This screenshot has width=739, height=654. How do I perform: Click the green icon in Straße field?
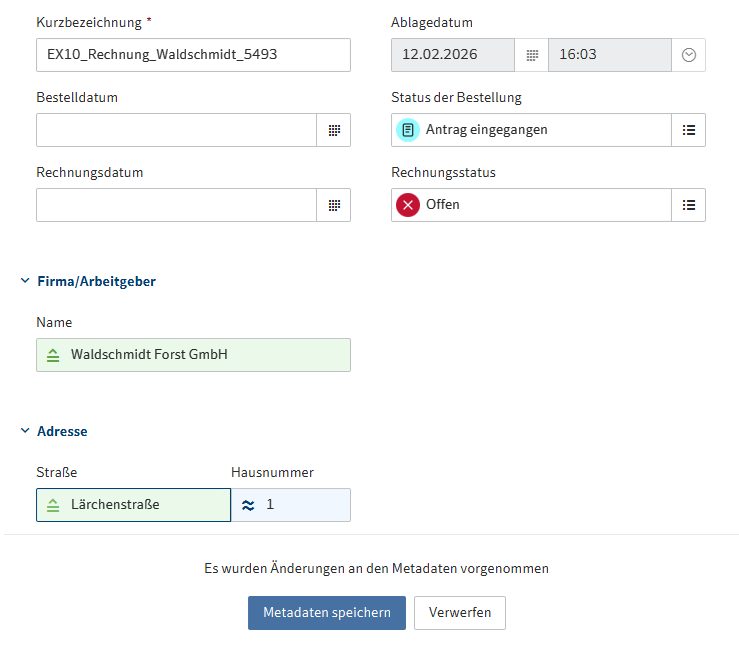point(53,505)
